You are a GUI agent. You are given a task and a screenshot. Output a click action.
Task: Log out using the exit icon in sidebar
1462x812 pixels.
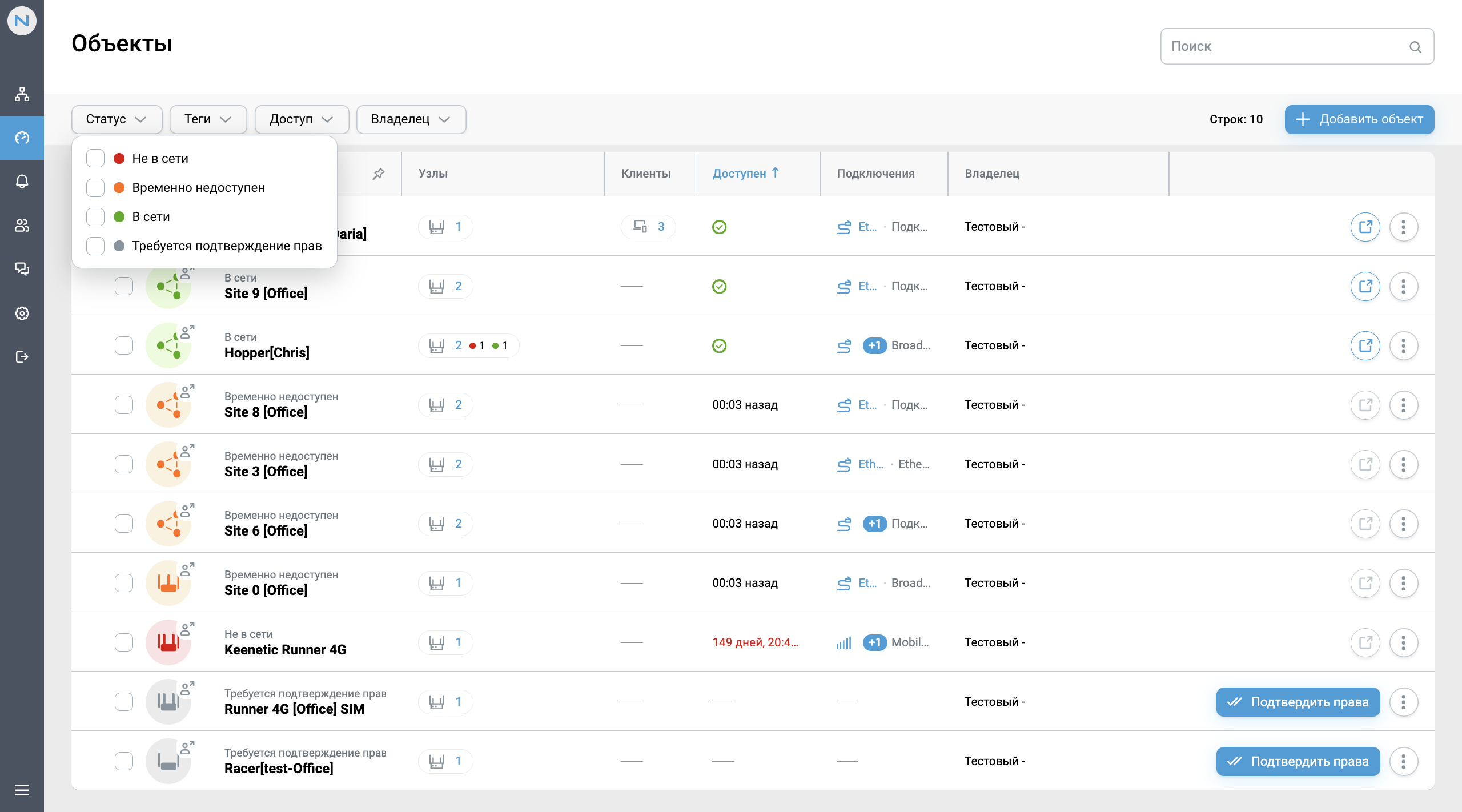(22, 357)
